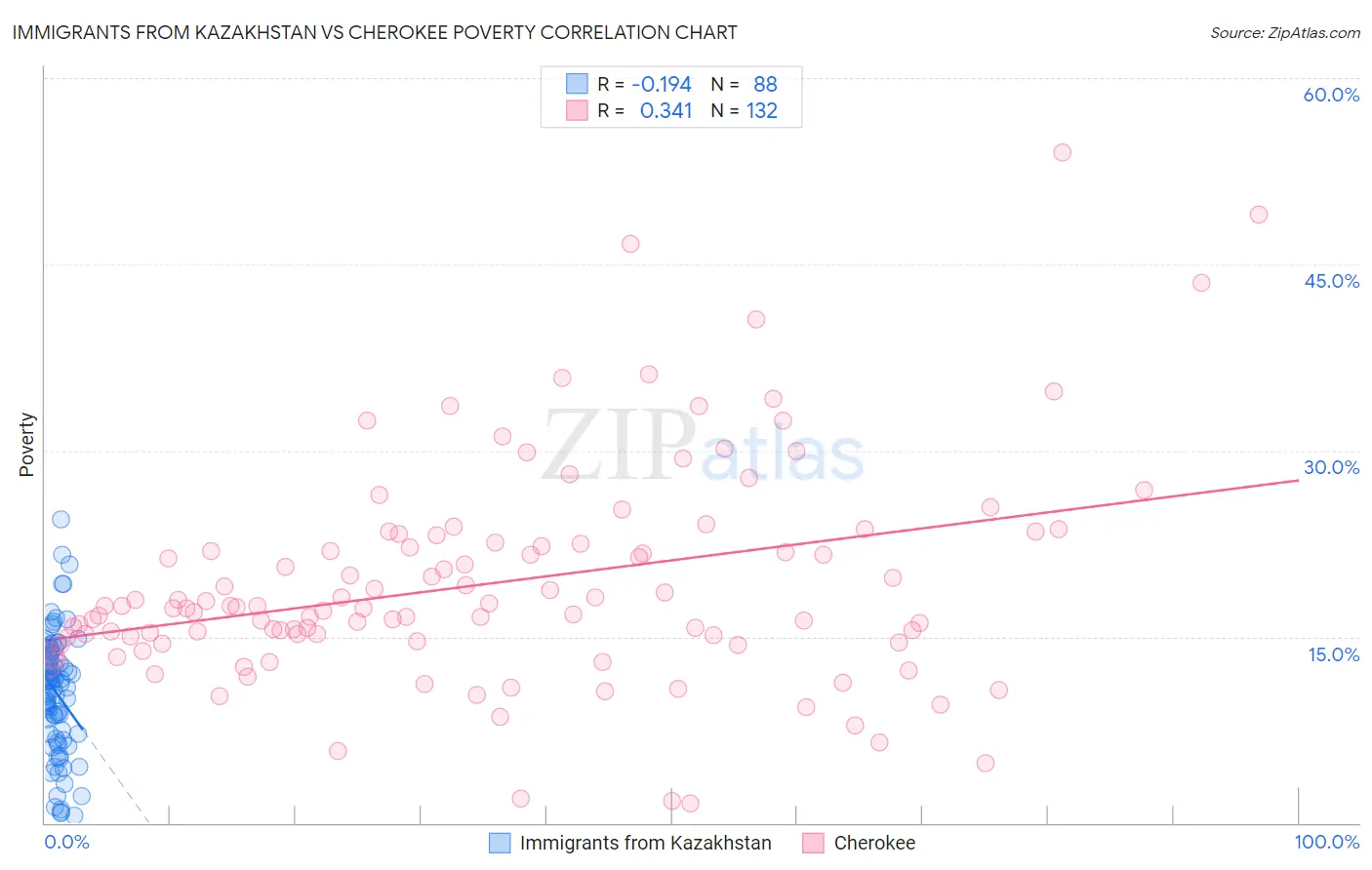
Task: Click the chart title text
Action: [375, 32]
